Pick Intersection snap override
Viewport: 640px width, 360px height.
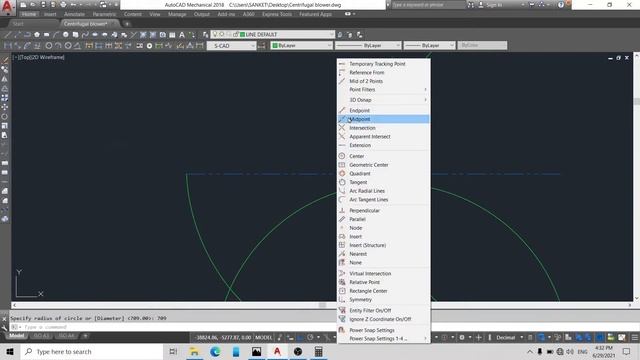click(383, 128)
